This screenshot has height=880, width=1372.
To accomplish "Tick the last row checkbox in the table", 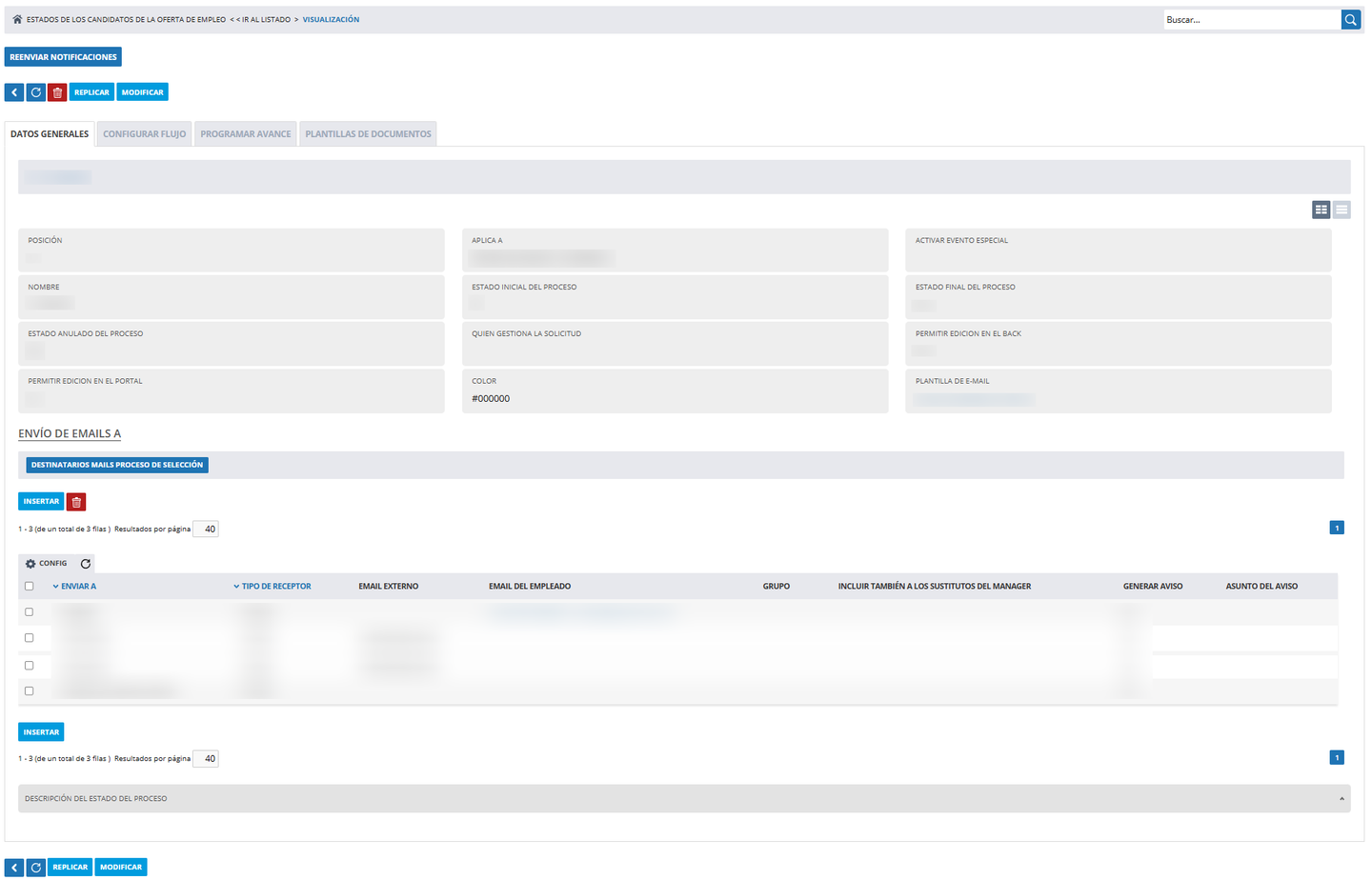I will pyautogui.click(x=29, y=691).
